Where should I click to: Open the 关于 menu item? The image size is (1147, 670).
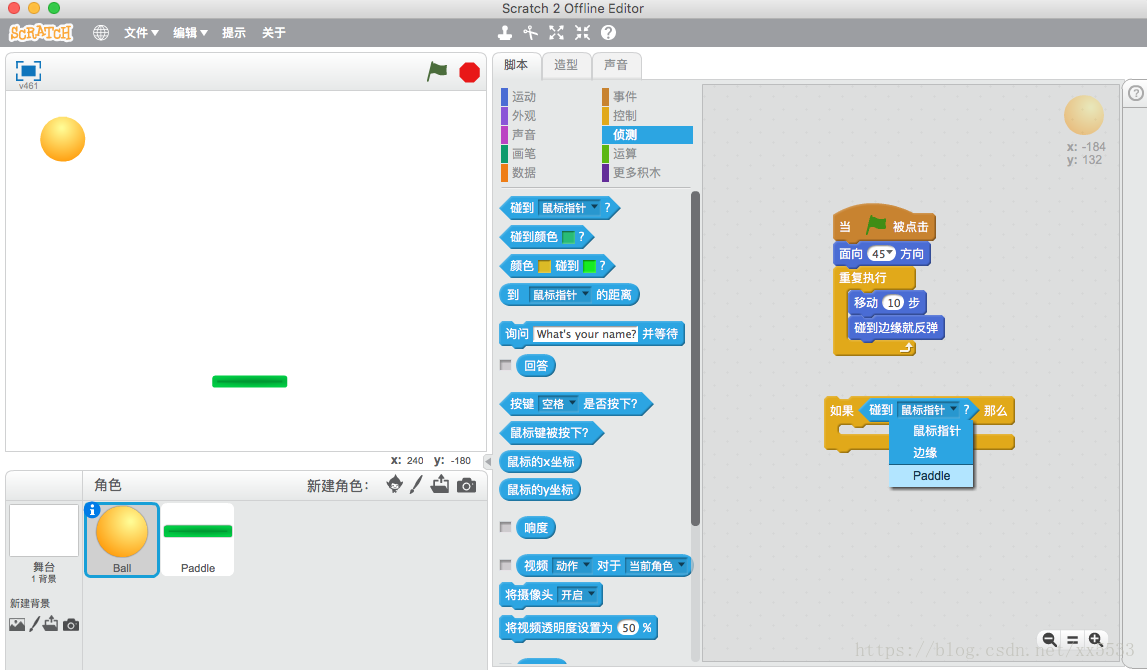274,33
